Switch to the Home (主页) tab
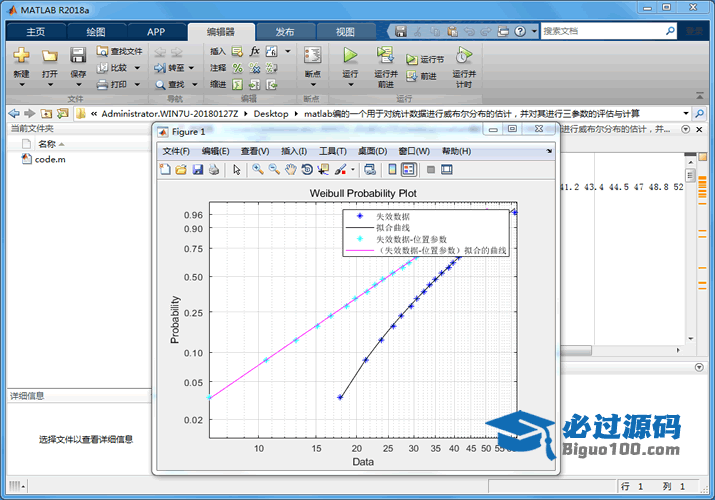715x500 pixels. tap(36, 31)
